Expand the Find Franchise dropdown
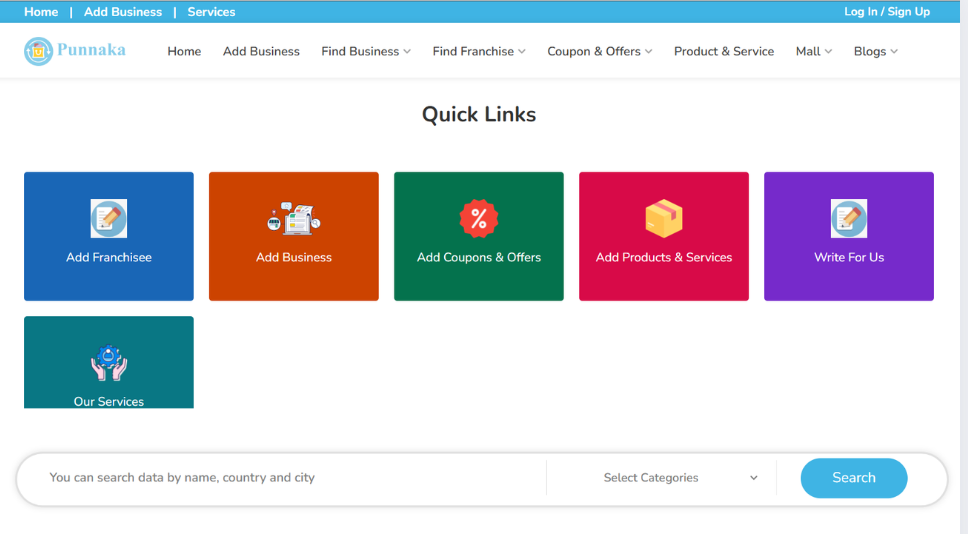The height and width of the screenshot is (534, 968). [x=479, y=51]
